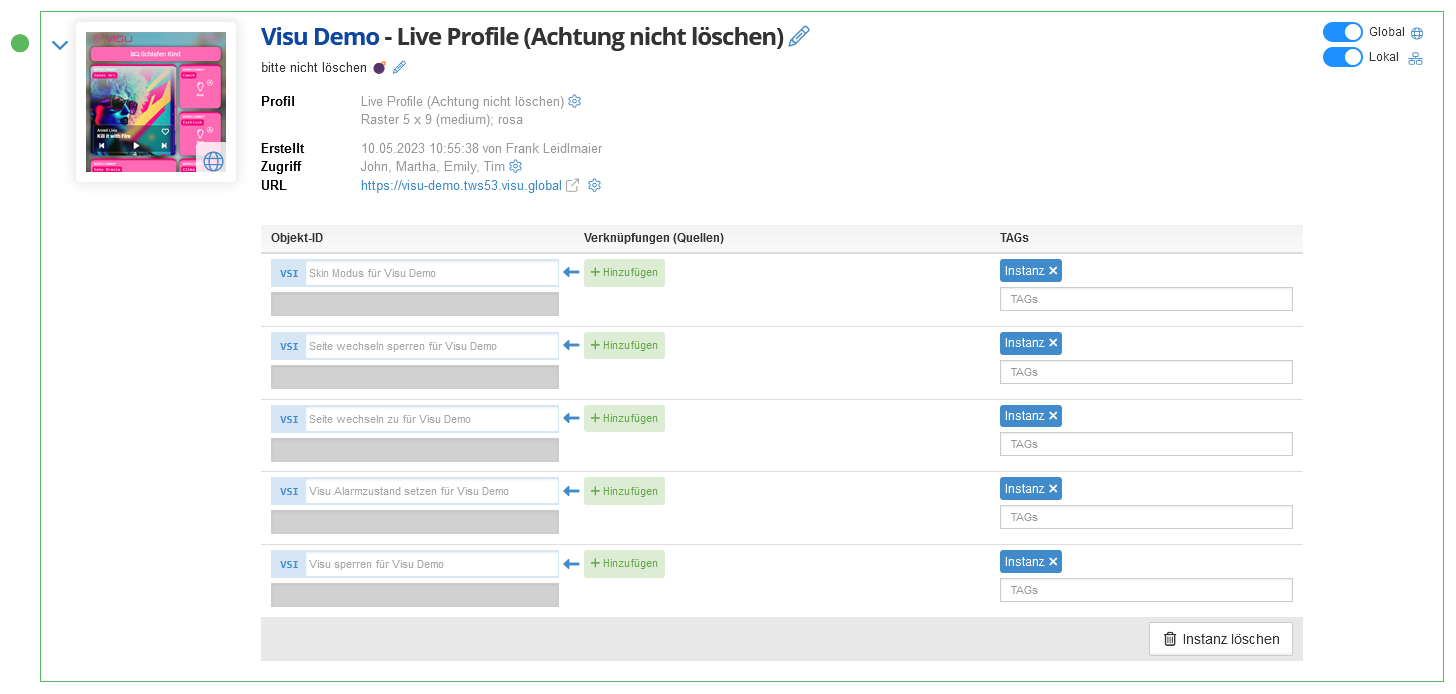
Task: Remove Instanz tag in Visu sperren row
Action: (x=1053, y=562)
